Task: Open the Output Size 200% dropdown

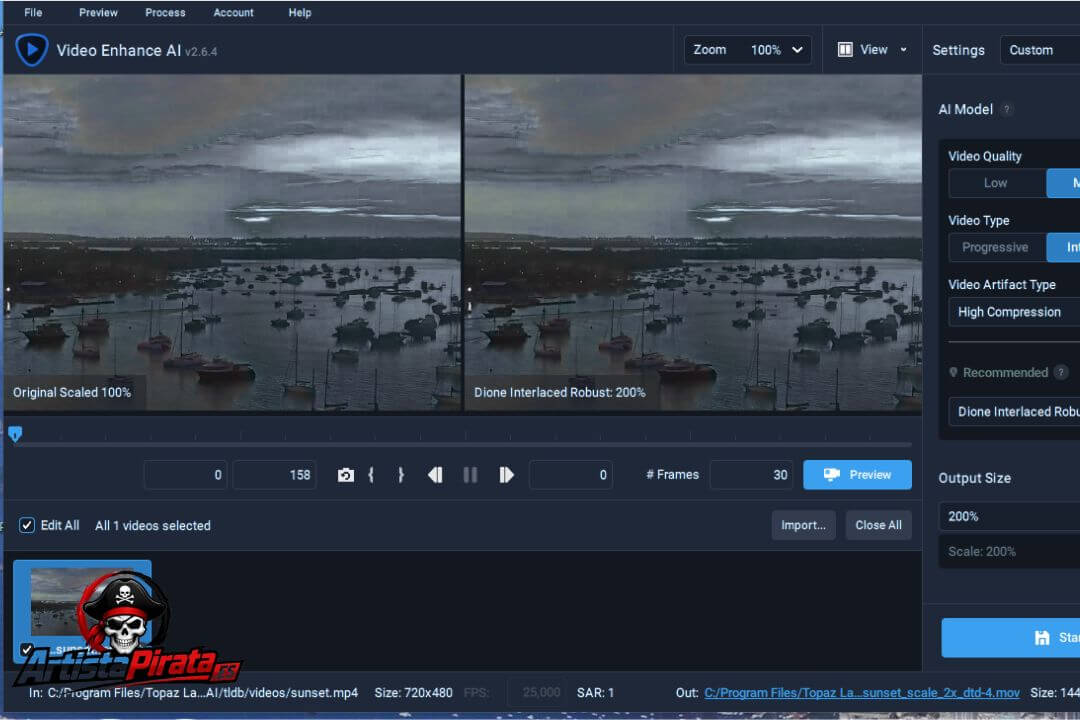Action: pos(1010,516)
